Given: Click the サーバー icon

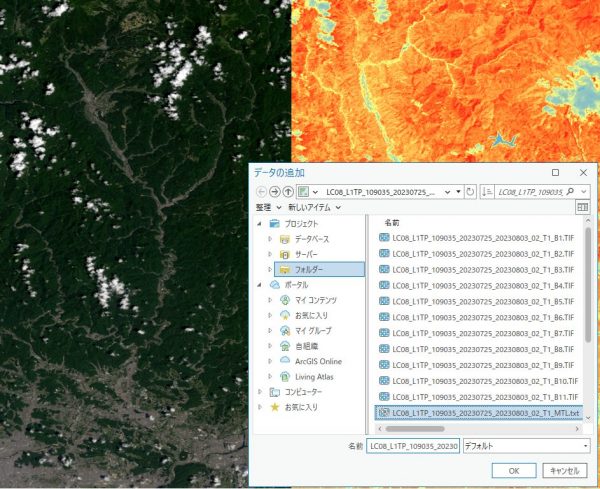Looking at the screenshot, I should click(285, 254).
